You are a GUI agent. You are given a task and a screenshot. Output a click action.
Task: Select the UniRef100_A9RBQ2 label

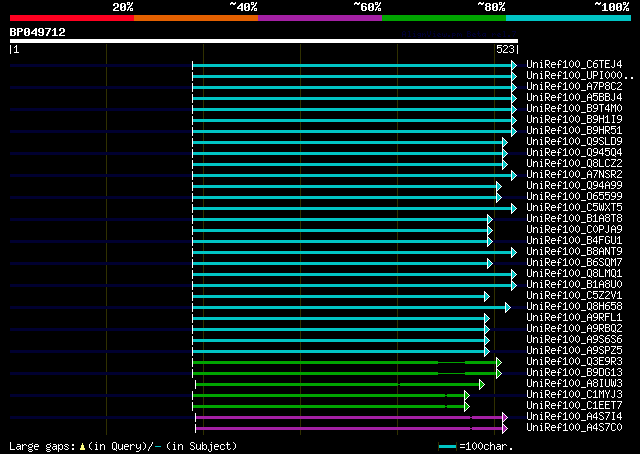point(574,329)
